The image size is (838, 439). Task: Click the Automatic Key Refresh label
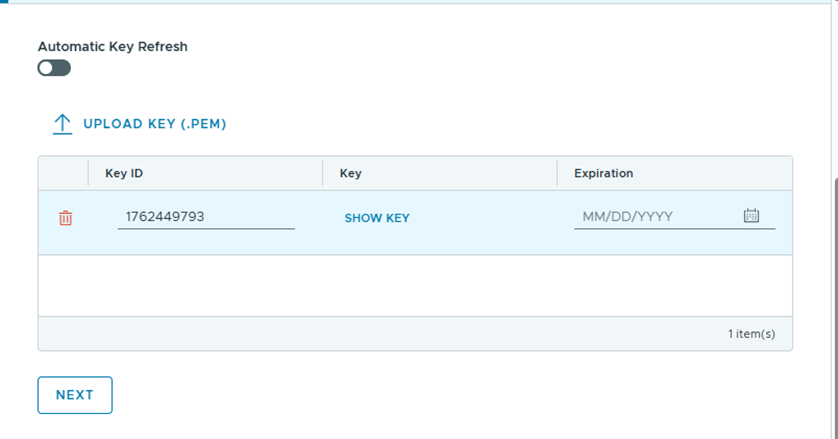(112, 46)
